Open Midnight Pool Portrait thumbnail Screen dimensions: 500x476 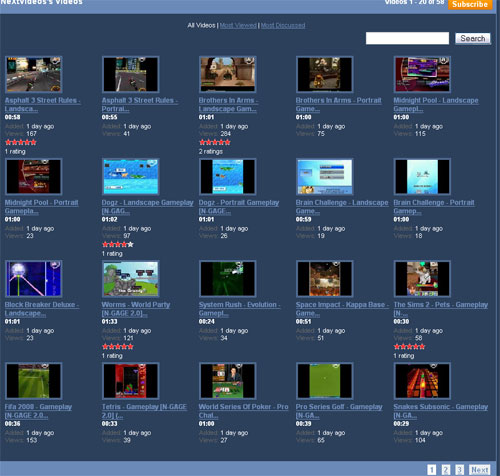(34, 177)
